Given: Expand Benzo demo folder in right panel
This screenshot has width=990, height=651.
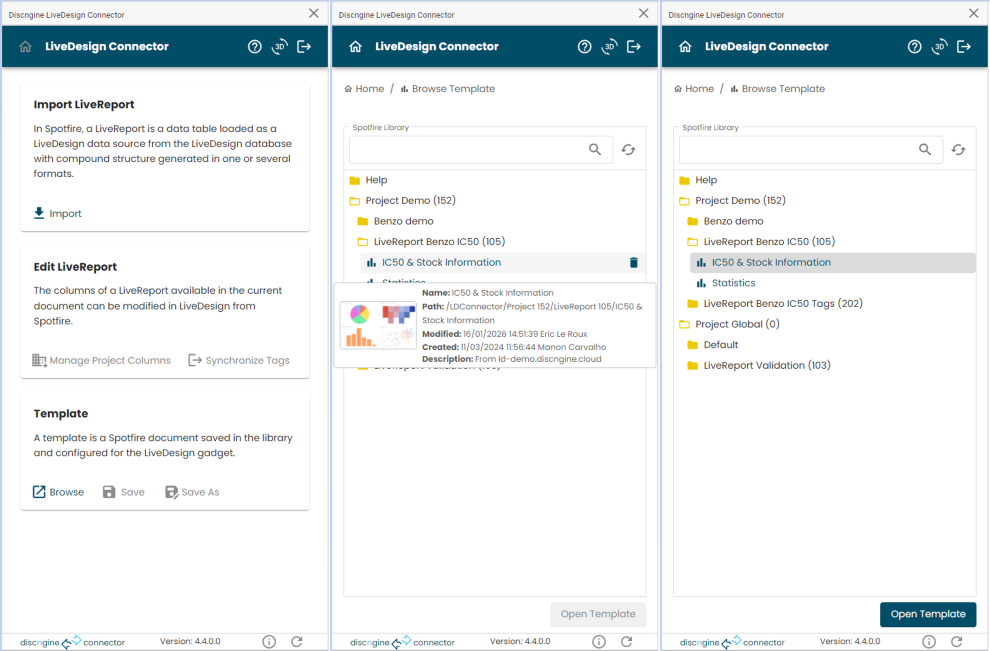Looking at the screenshot, I should [x=725, y=222].
